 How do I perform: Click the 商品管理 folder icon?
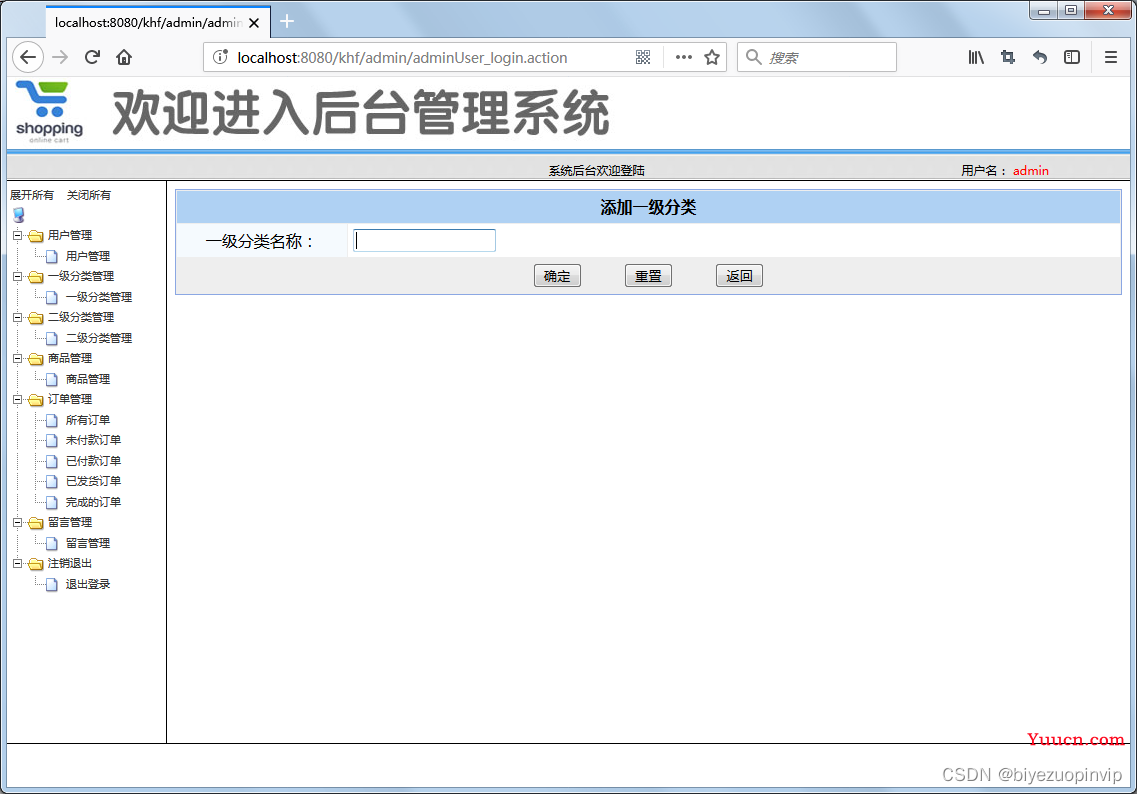[36, 359]
